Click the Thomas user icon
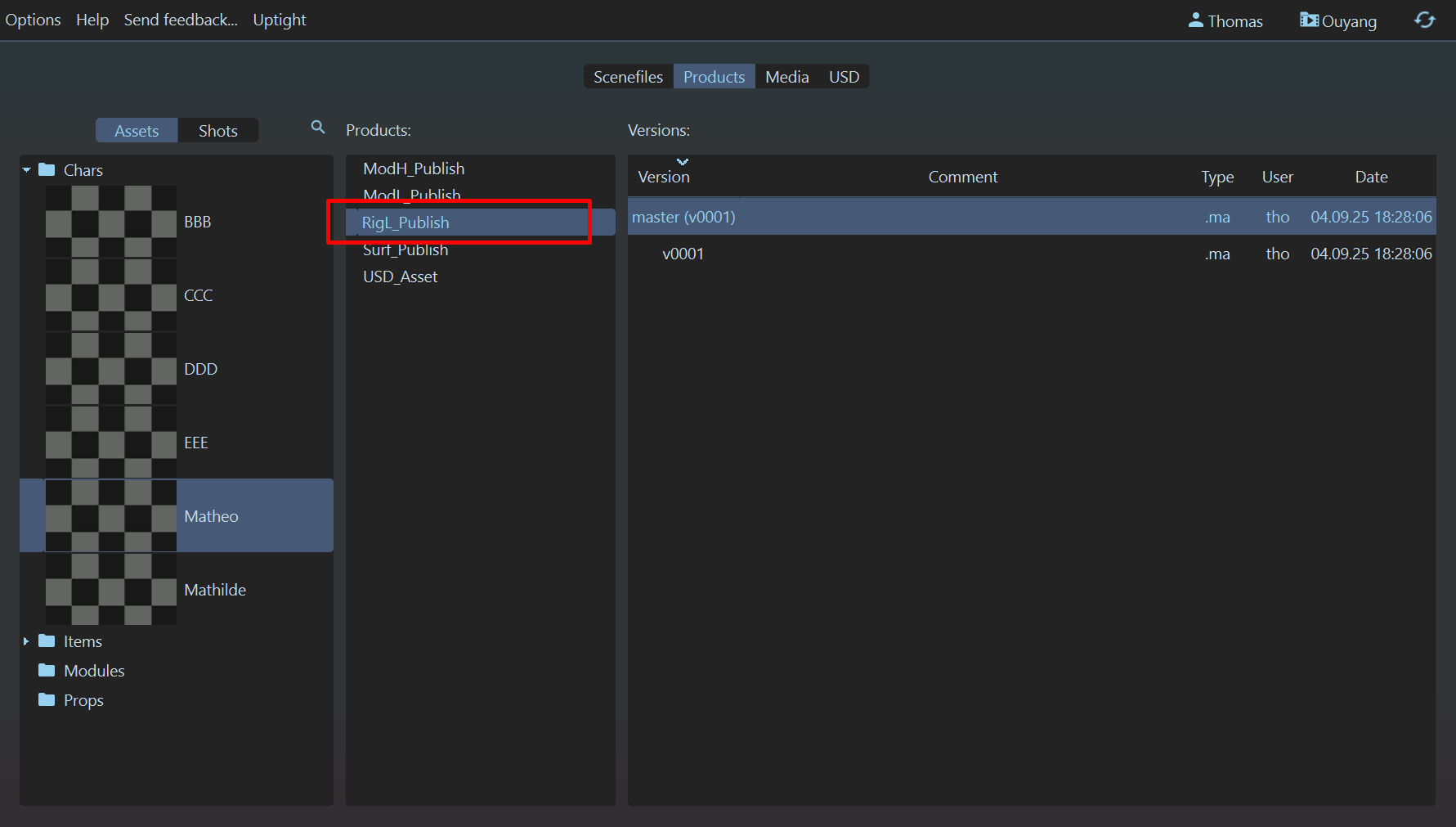Screen dimensions: 1456x827 [x=1195, y=20]
